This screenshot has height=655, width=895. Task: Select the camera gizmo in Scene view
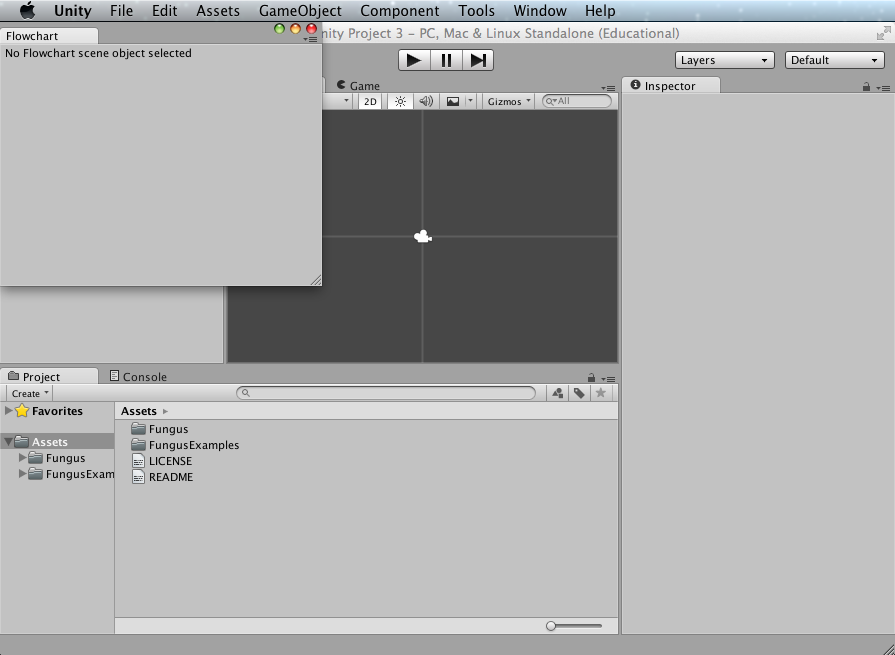(x=423, y=236)
